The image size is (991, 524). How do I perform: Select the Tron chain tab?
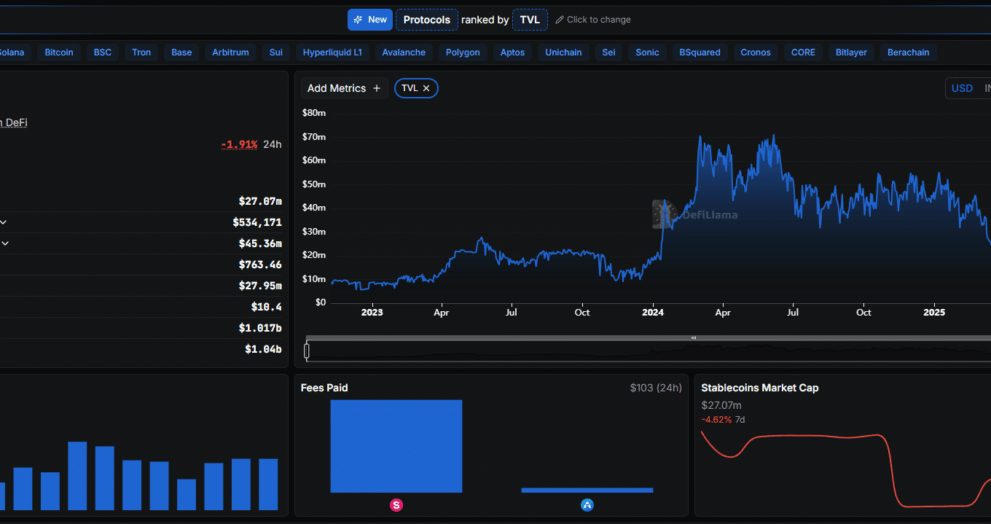click(141, 52)
